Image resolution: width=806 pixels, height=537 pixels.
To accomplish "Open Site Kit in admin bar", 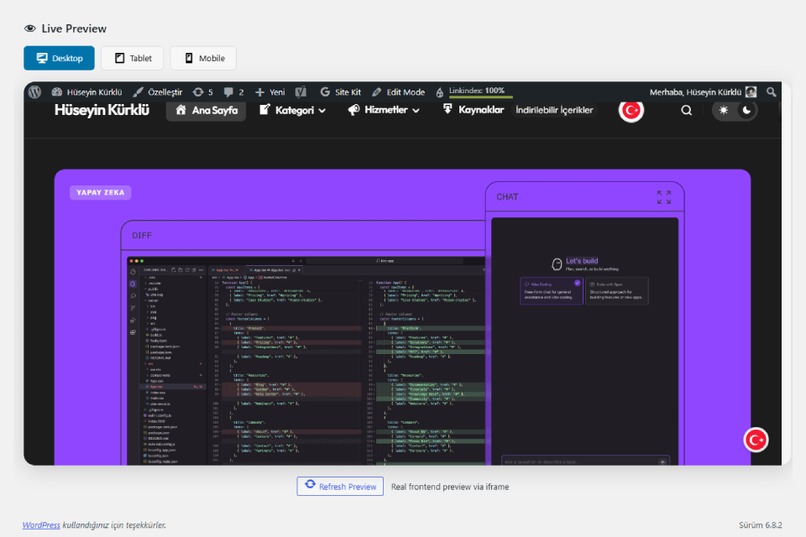I will [341, 92].
